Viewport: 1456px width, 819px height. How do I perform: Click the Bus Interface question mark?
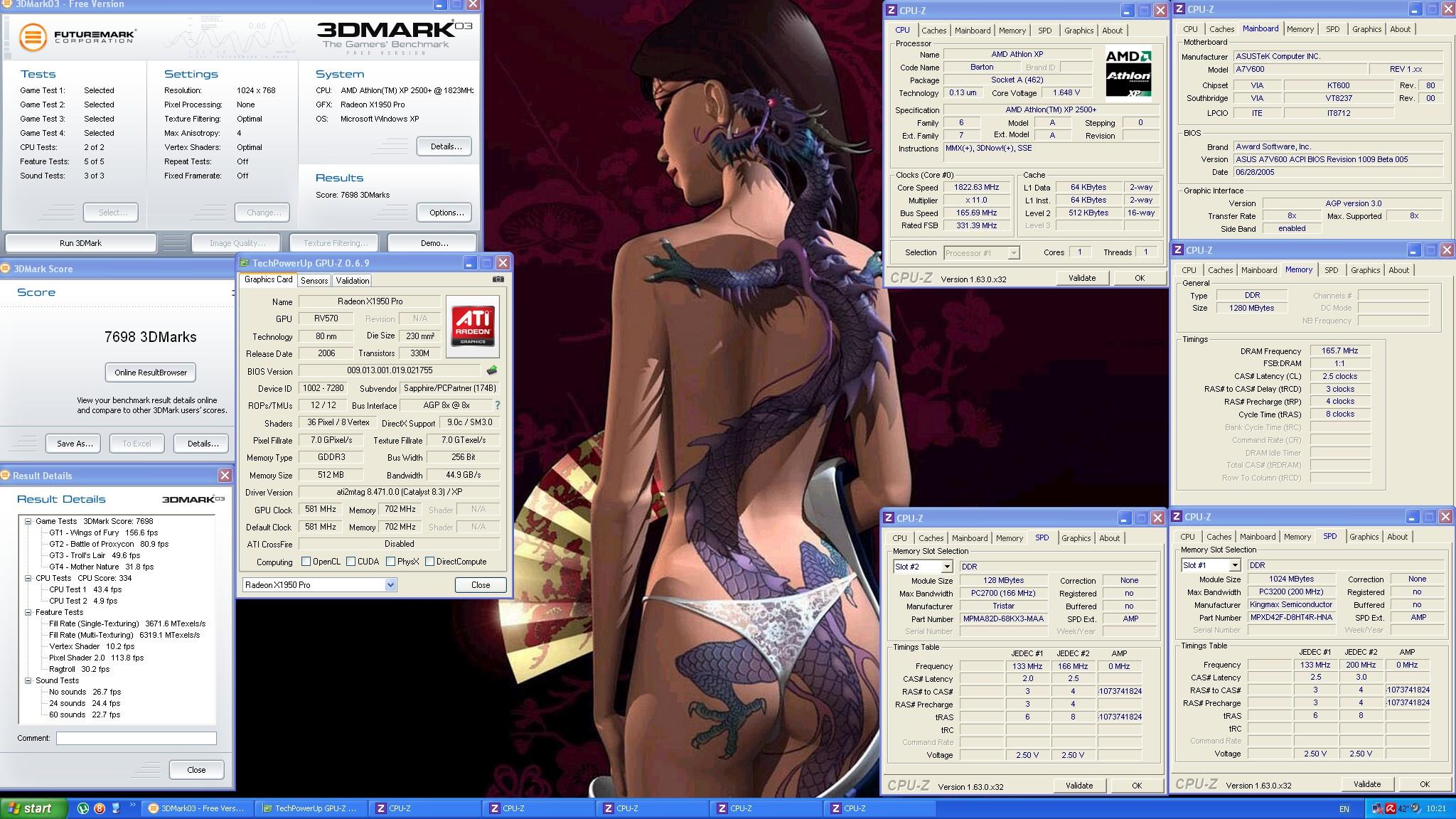pos(497,405)
